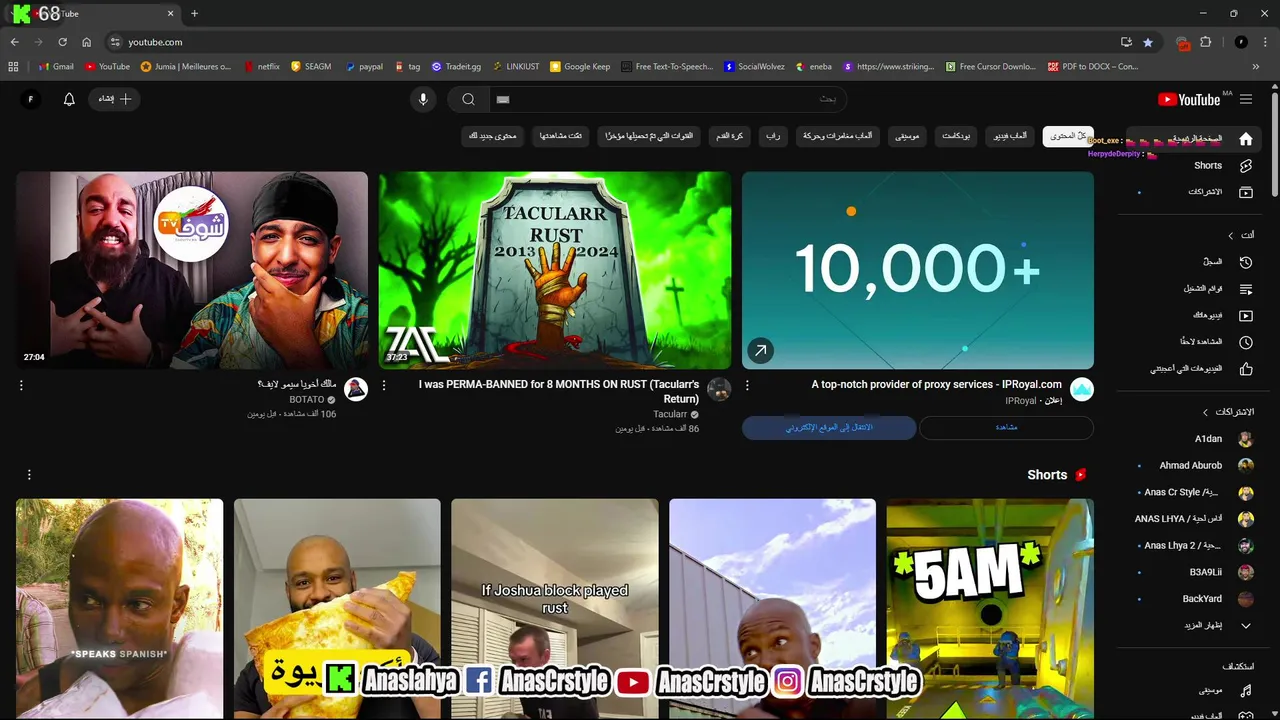
Task: Open Subscriptions feed icon in the sidebar
Action: point(1245,192)
